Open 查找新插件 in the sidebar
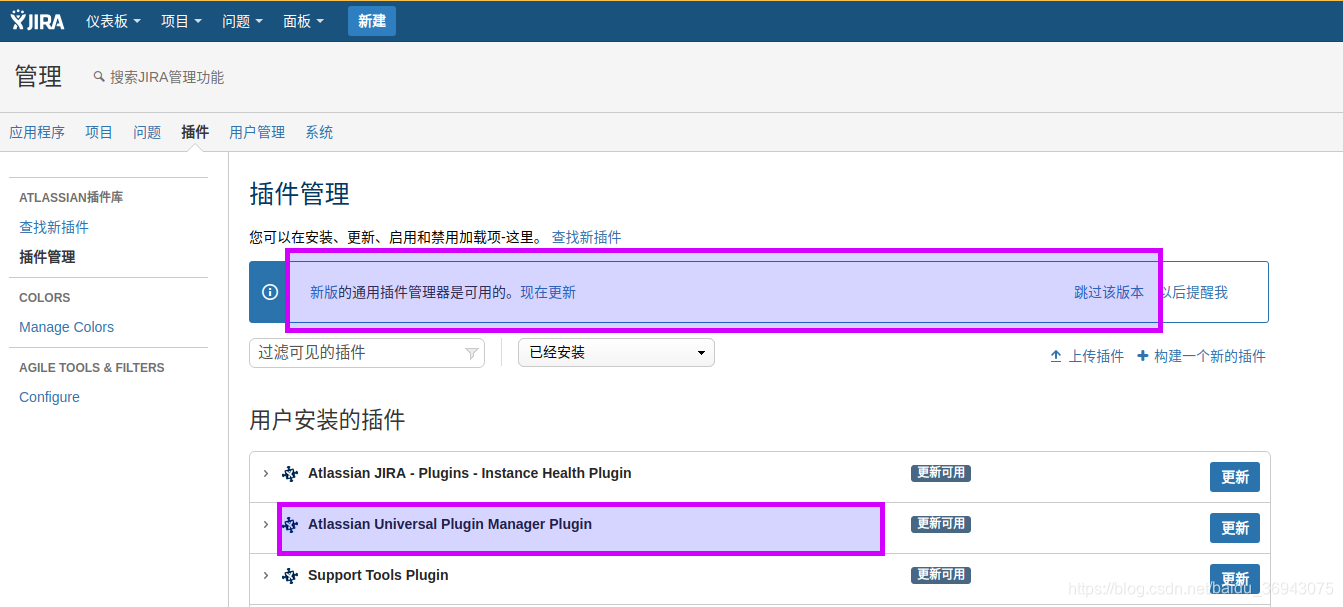Image resolution: width=1343 pixels, height=607 pixels. click(54, 227)
